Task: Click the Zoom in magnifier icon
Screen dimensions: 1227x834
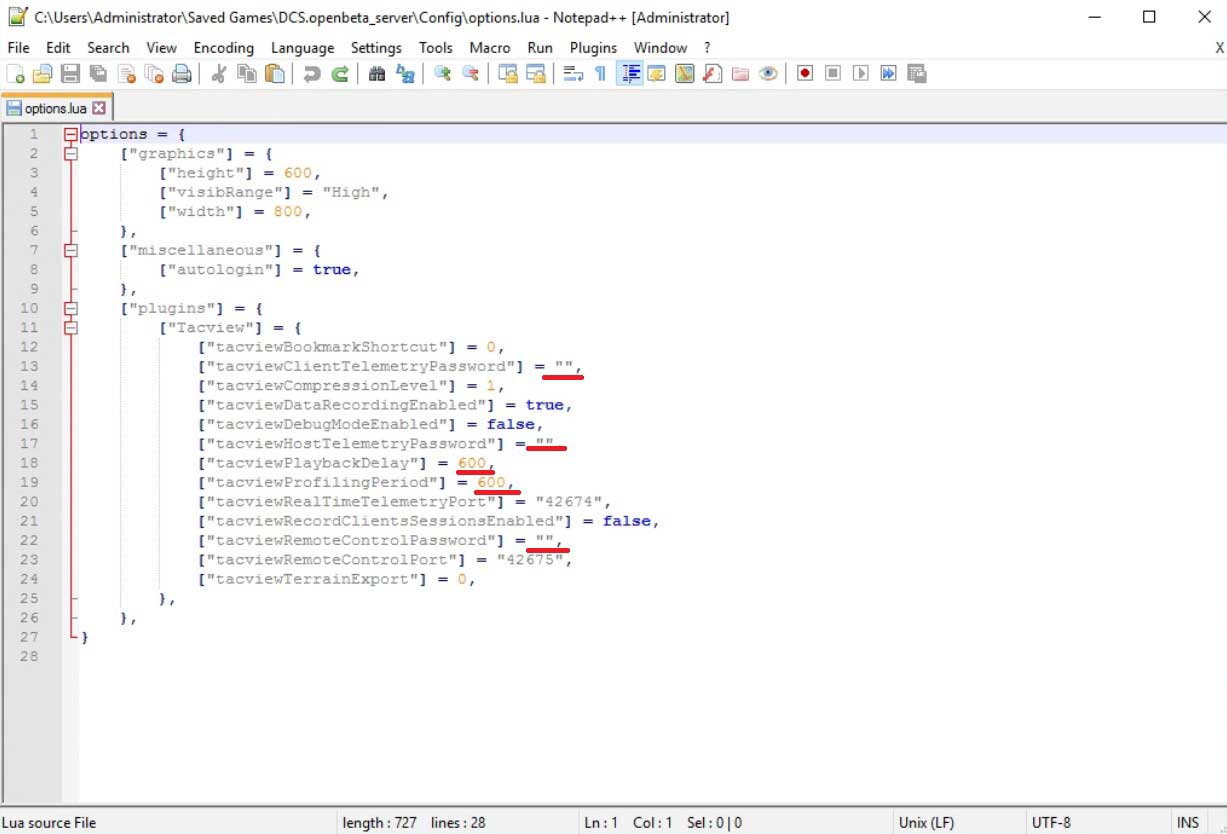Action: [442, 73]
